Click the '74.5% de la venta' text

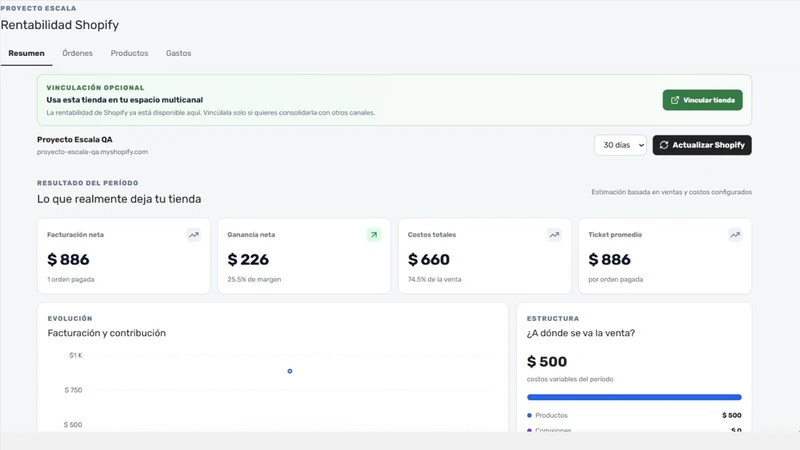(x=435, y=280)
